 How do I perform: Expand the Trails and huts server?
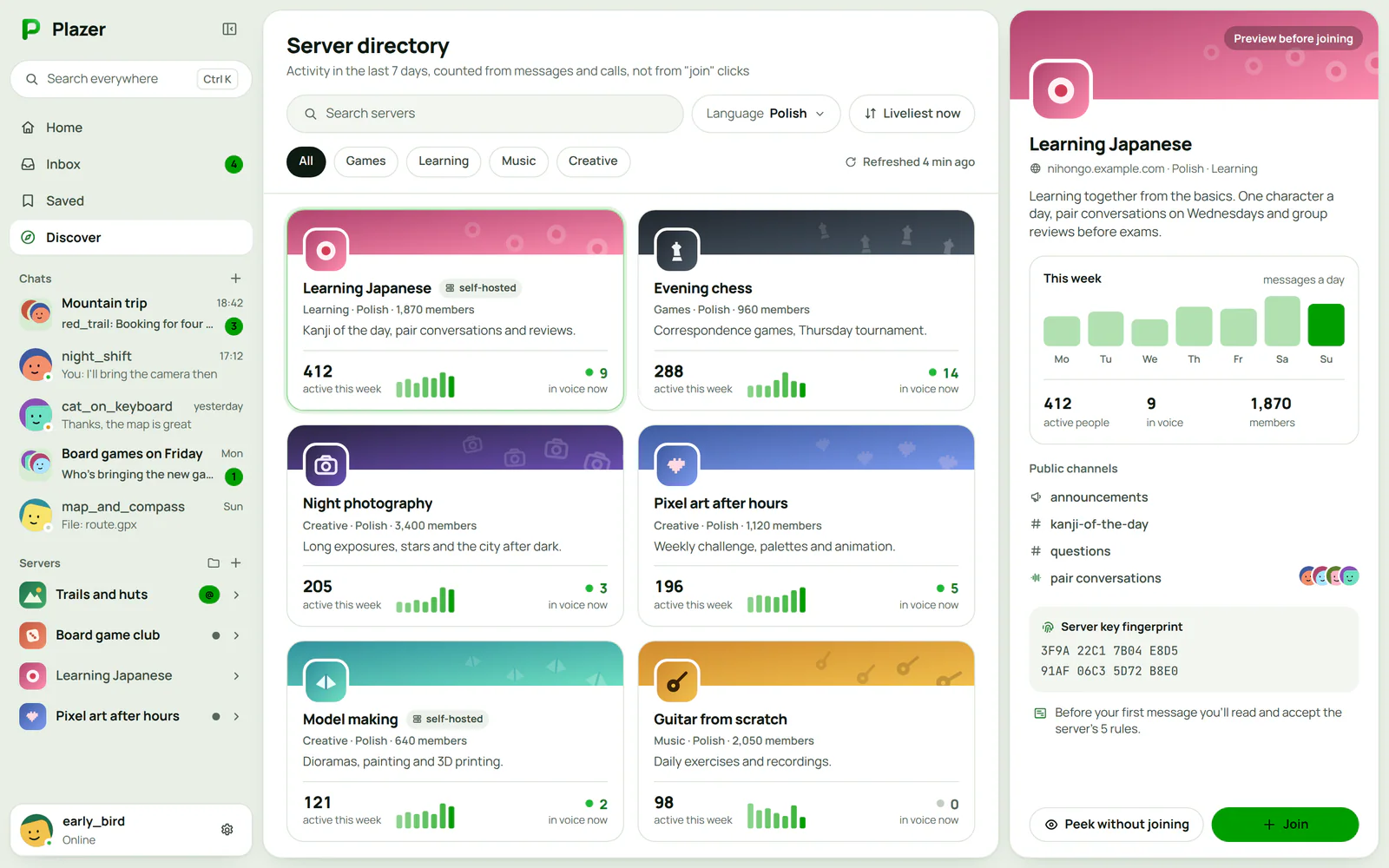236,595
